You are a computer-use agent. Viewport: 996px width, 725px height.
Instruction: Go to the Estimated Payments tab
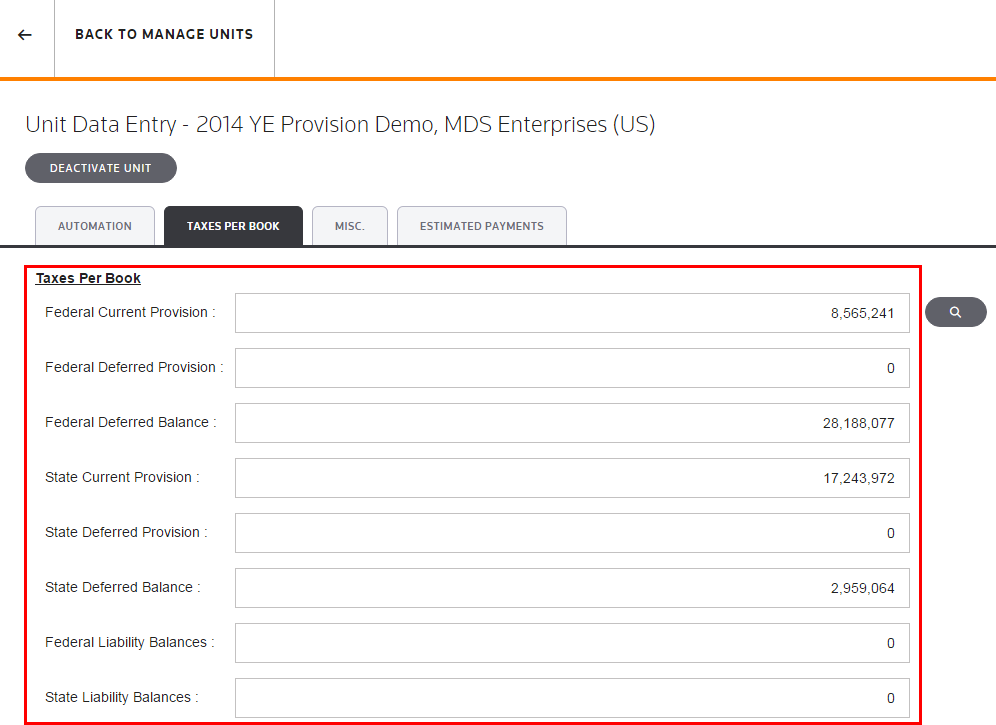pos(481,226)
